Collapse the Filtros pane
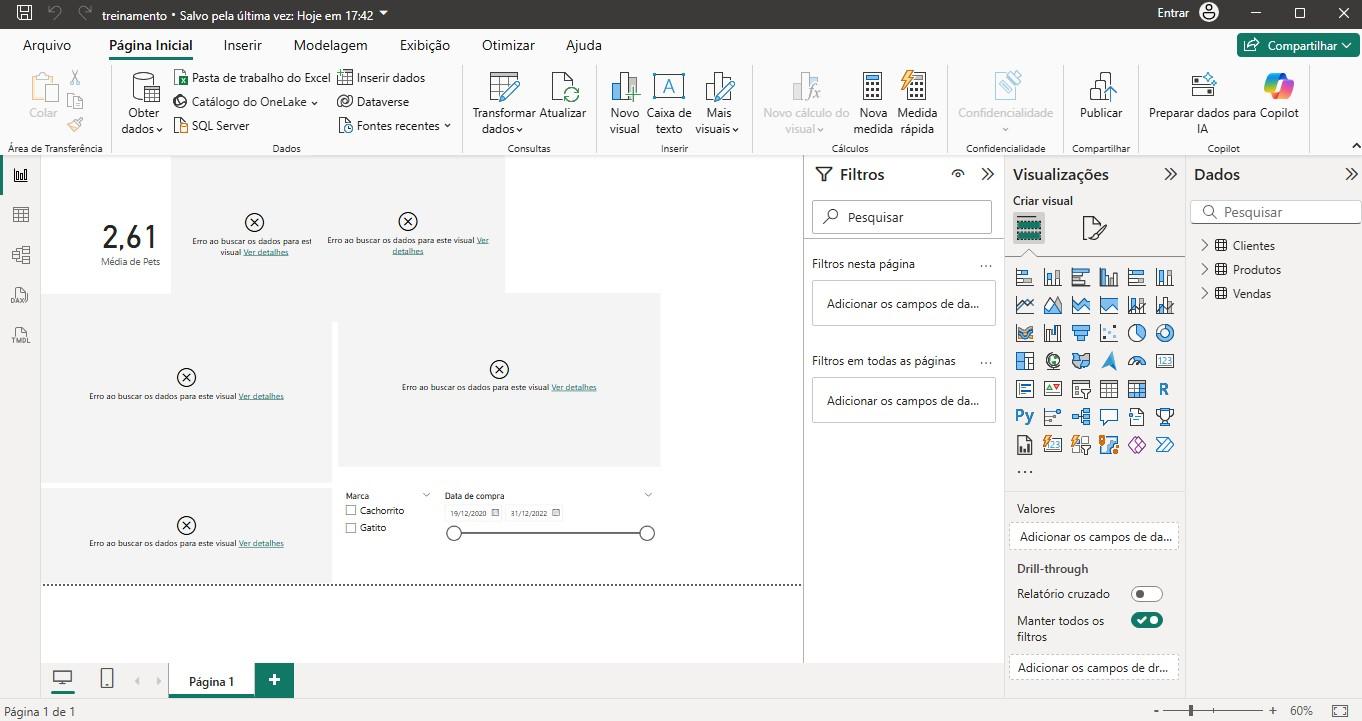 click(x=988, y=174)
